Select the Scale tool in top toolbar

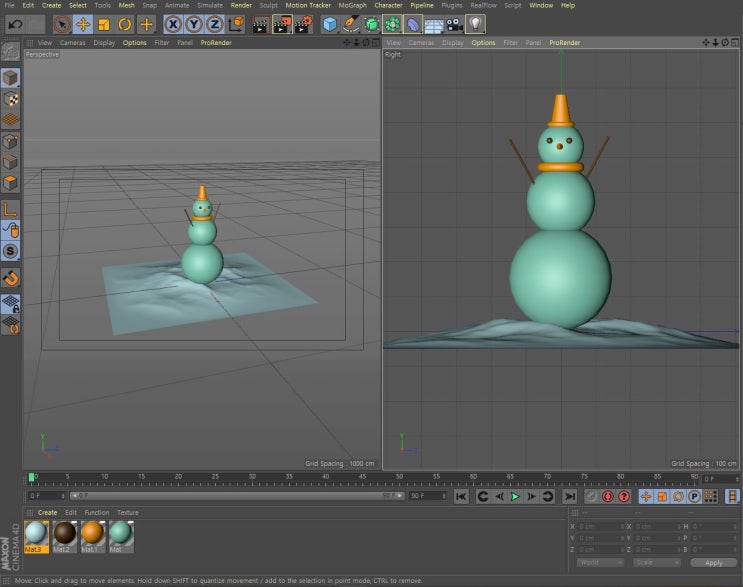104,24
